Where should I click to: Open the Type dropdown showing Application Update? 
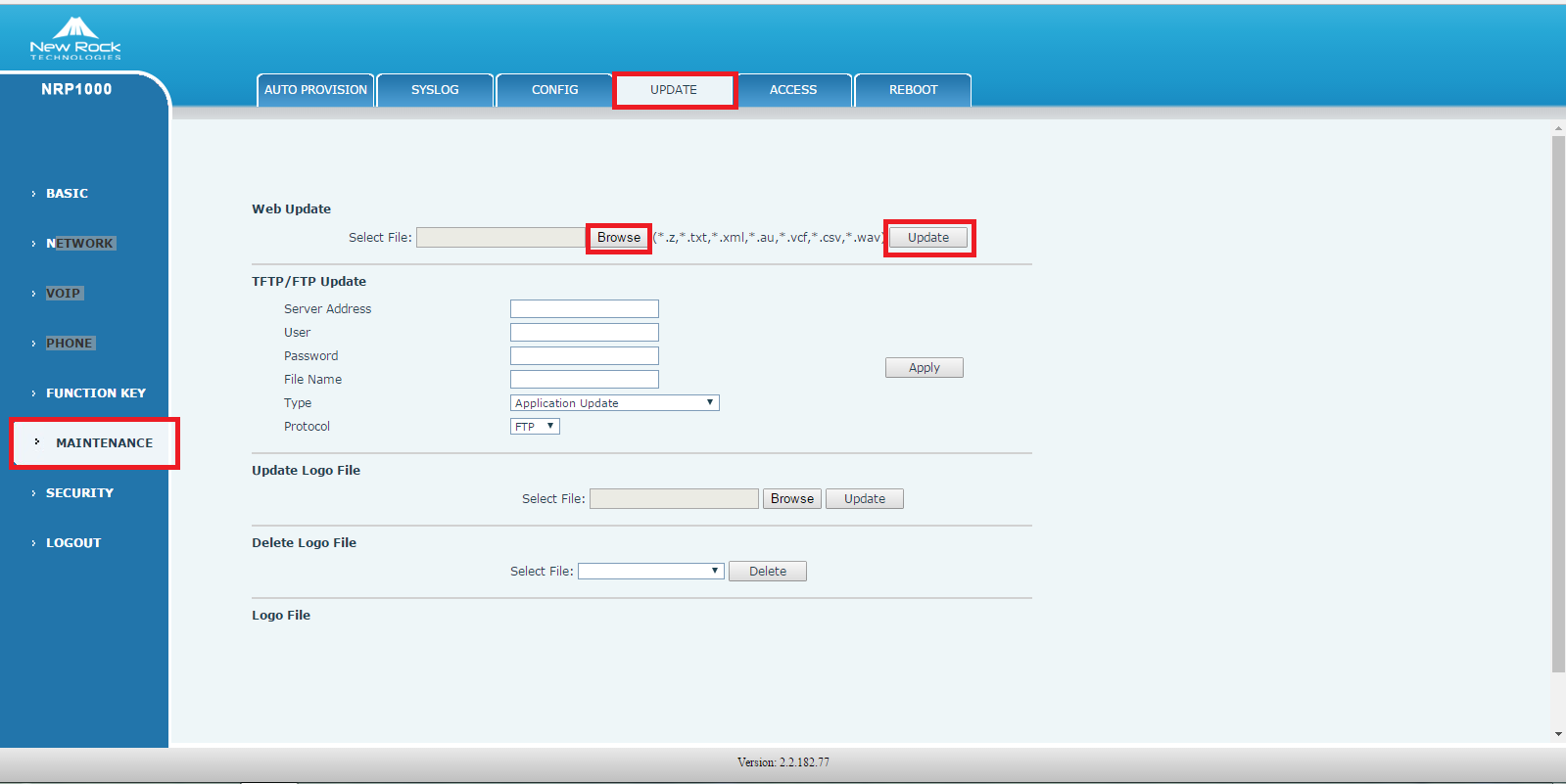click(614, 403)
